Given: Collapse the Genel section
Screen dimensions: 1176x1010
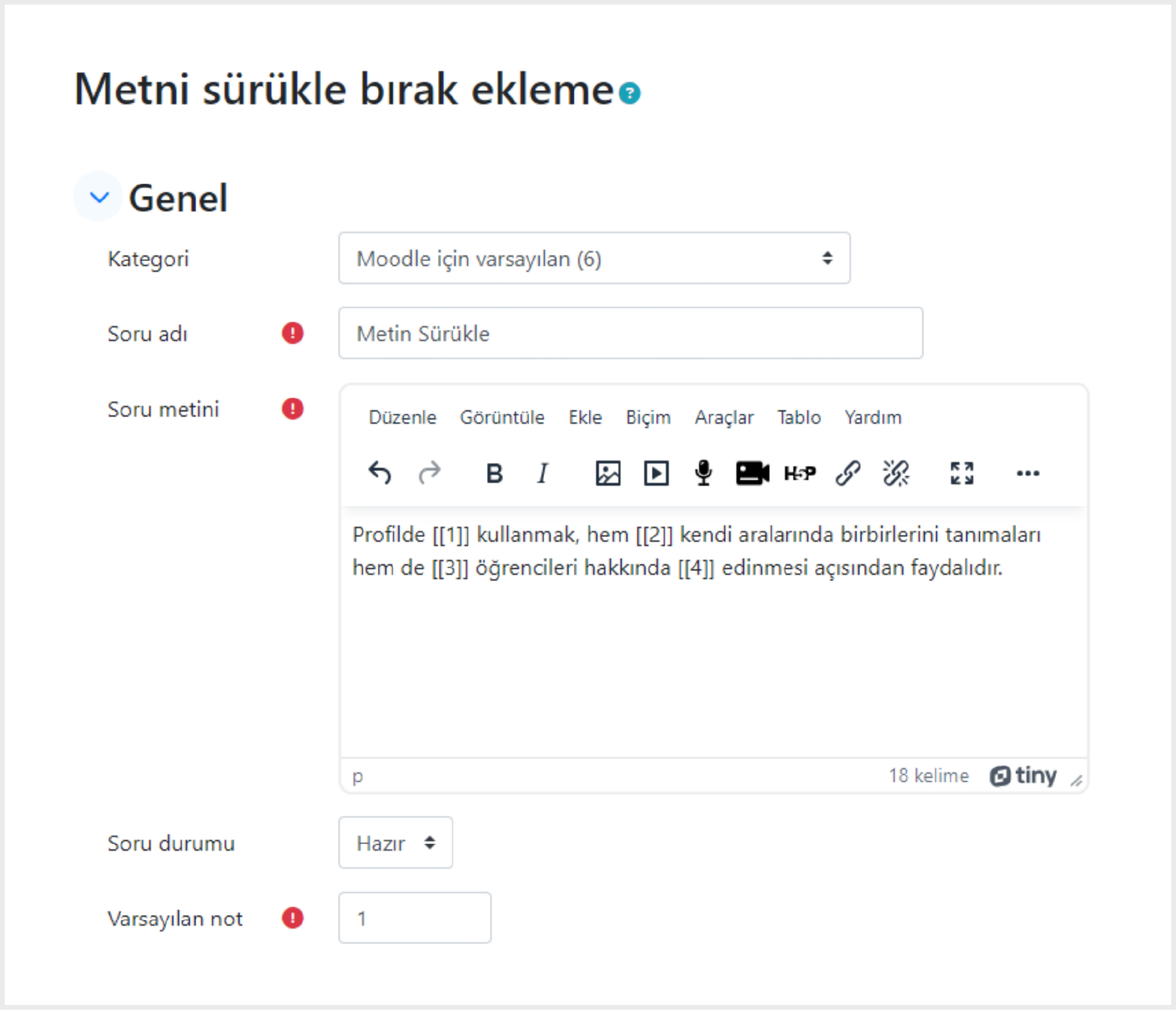Looking at the screenshot, I should tap(99, 197).
